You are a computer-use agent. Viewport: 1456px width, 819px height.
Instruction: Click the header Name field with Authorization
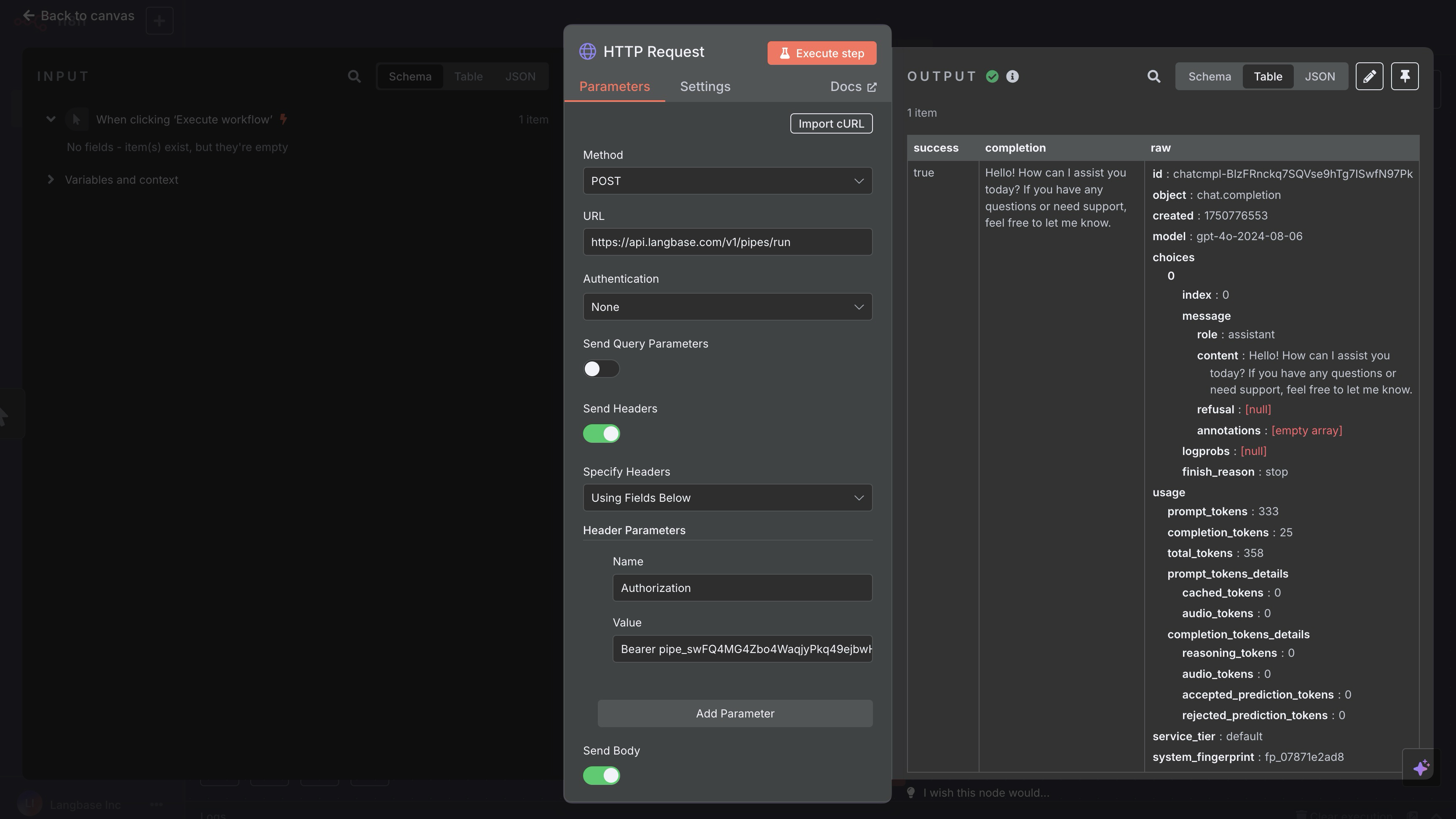(x=742, y=588)
